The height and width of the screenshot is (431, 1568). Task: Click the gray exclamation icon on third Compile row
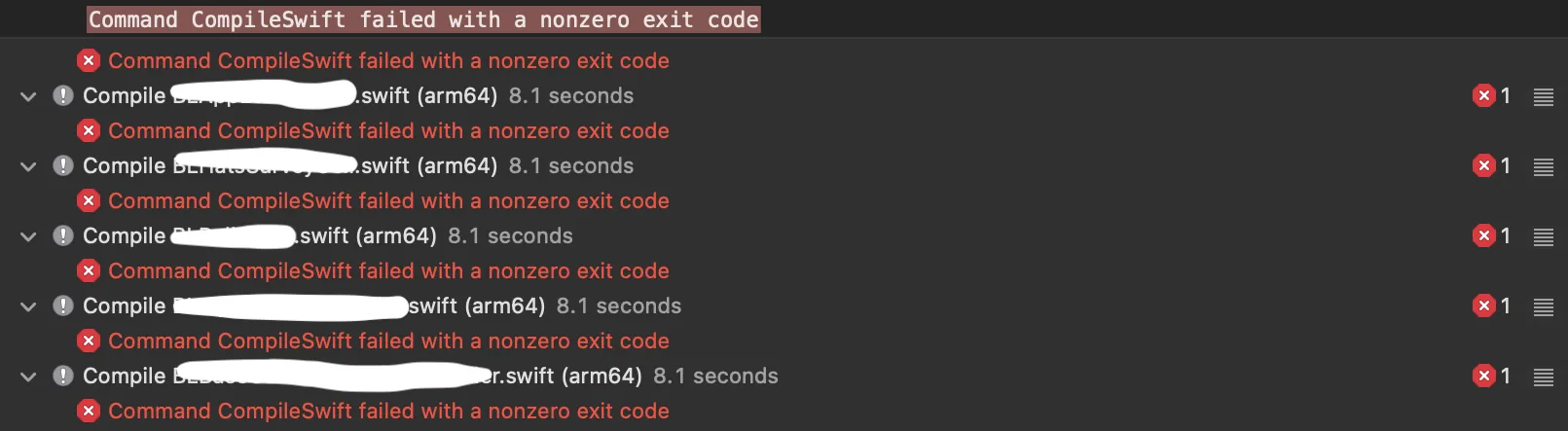point(63,235)
